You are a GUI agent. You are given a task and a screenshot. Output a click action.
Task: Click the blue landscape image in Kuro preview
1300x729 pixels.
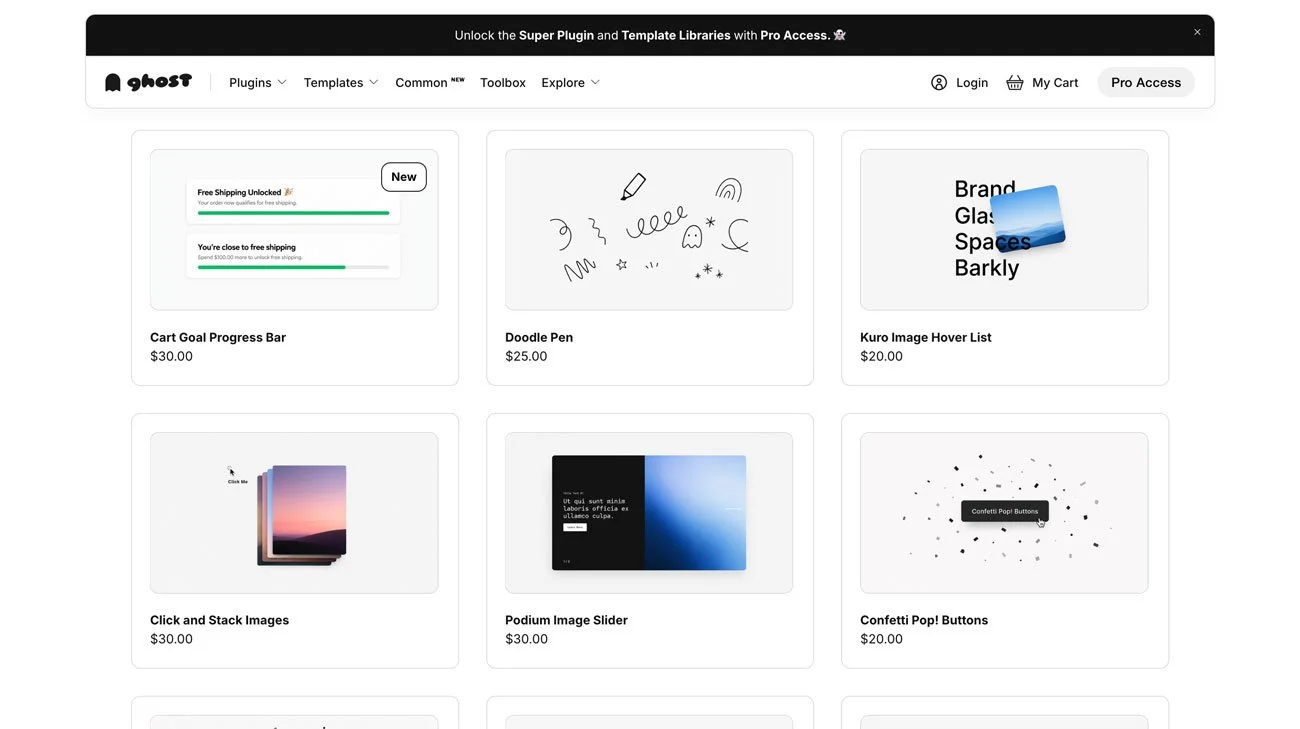pyautogui.click(x=1027, y=217)
